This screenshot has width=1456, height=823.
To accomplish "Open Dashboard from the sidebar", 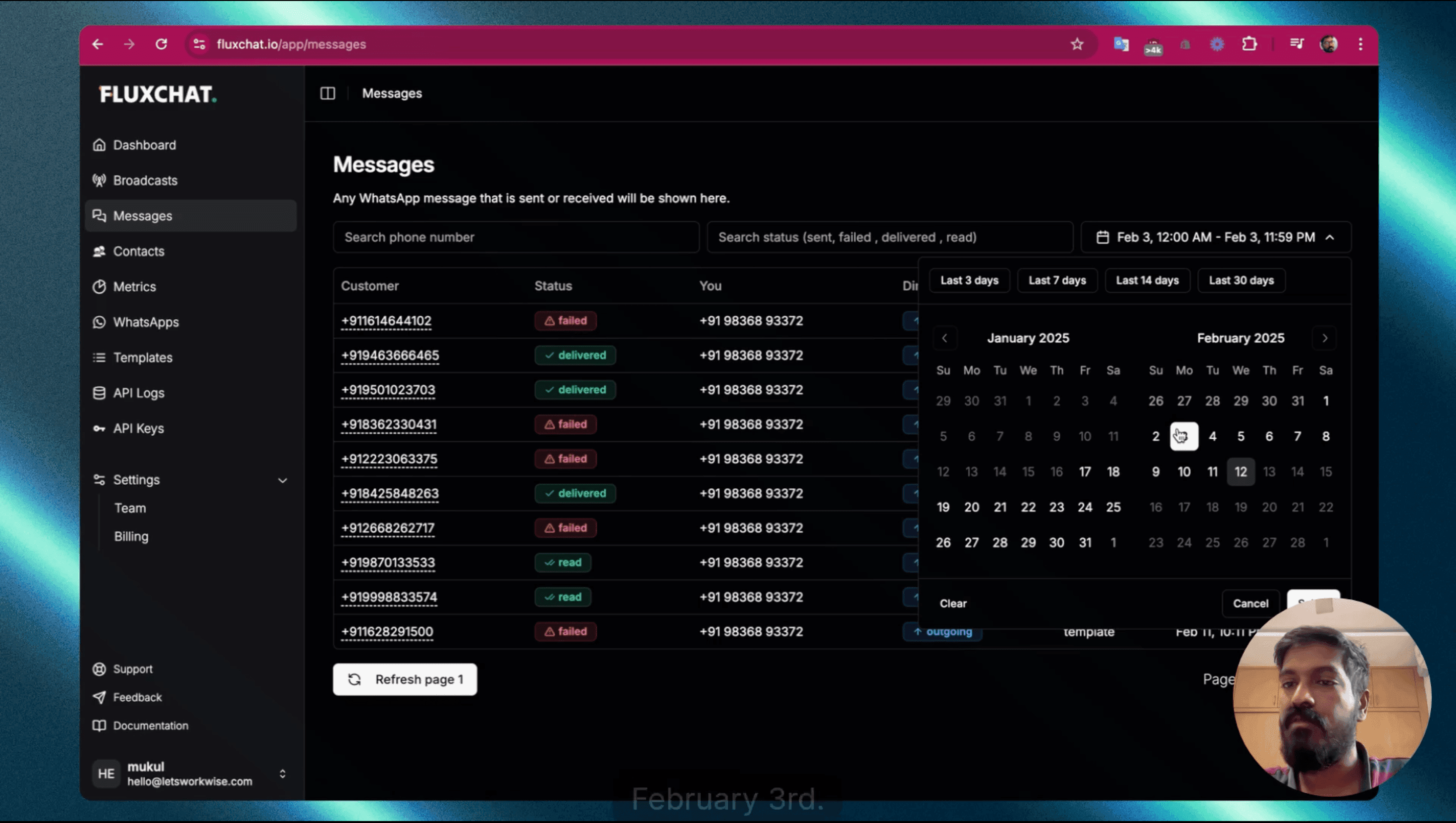I will [144, 145].
